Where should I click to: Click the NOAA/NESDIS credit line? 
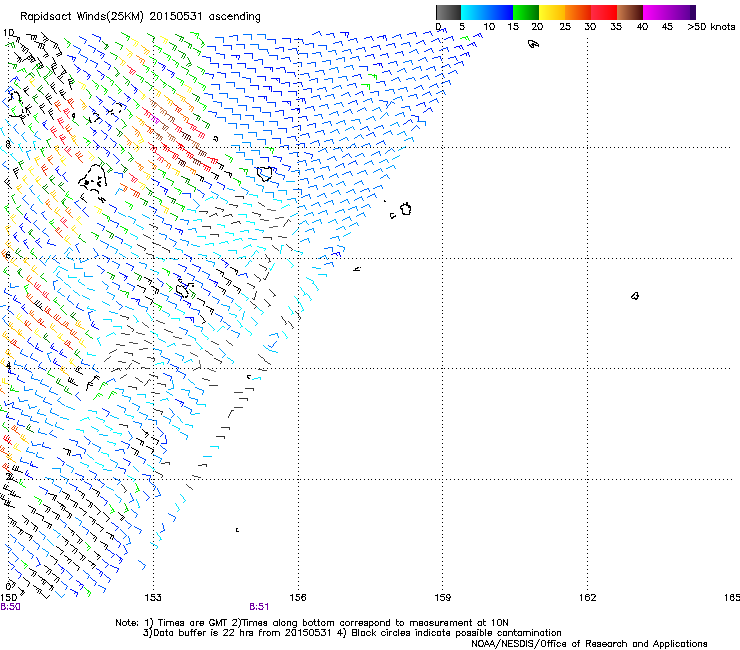tap(589, 644)
